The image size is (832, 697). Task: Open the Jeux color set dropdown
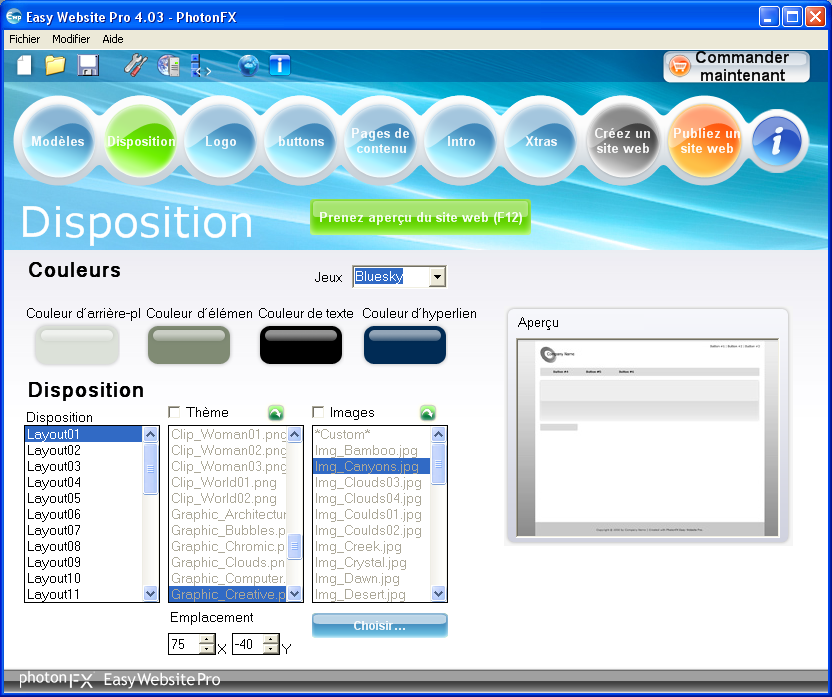[x=437, y=276]
